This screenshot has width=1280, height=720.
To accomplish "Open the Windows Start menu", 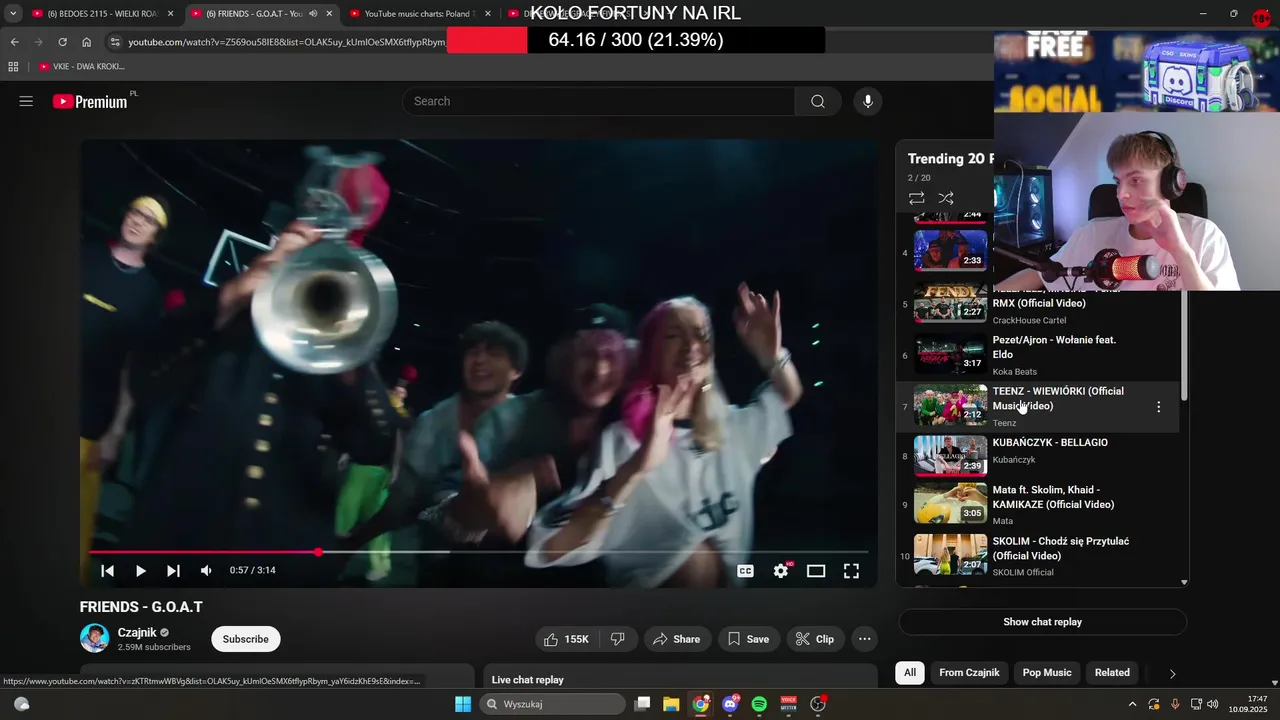I will point(463,704).
